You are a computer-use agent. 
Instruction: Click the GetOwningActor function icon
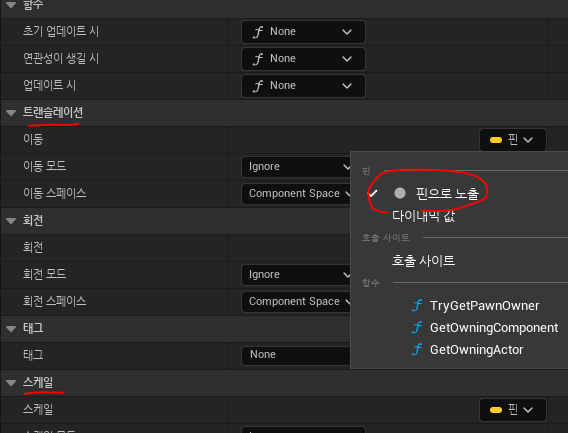click(x=417, y=350)
